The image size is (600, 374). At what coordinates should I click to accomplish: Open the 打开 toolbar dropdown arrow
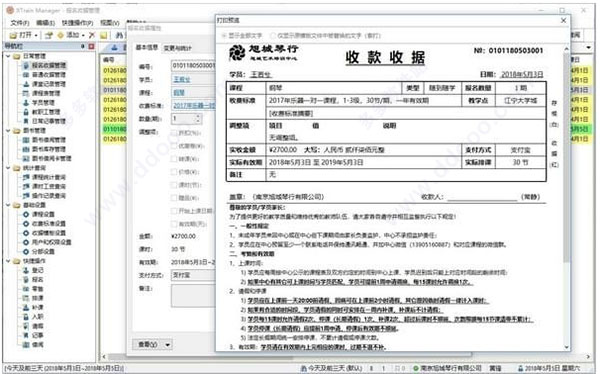click(x=36, y=35)
